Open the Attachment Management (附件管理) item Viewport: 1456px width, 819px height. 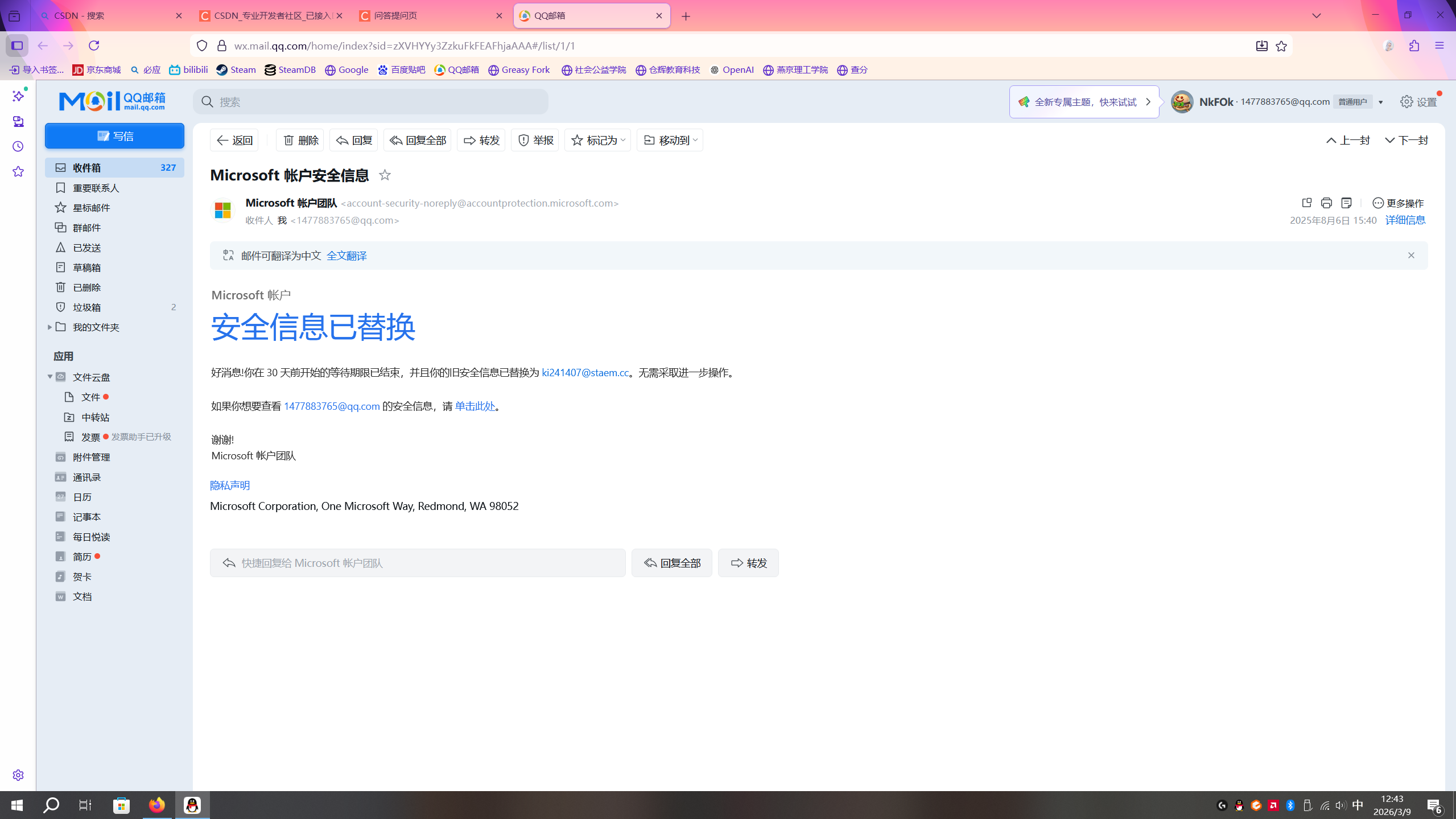click(x=91, y=457)
